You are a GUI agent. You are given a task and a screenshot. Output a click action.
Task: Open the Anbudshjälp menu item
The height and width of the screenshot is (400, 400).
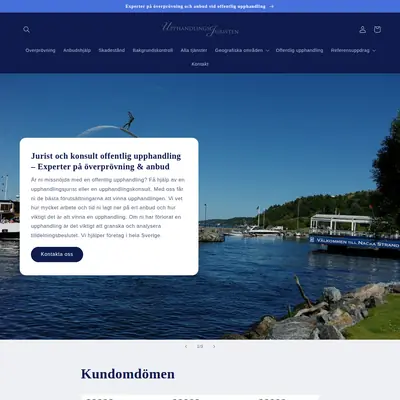tap(77, 50)
